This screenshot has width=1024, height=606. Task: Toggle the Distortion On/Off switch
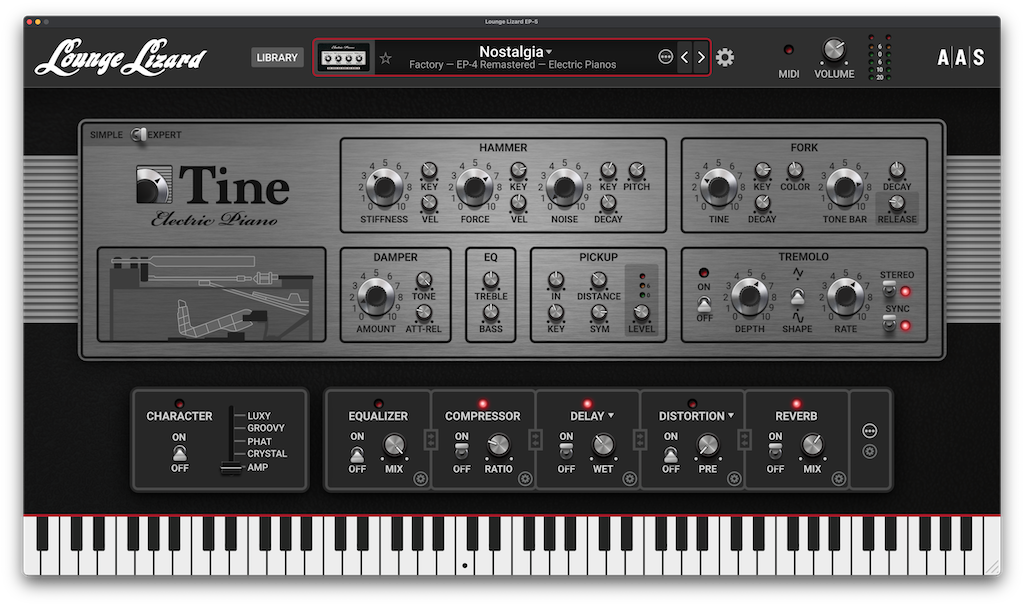coord(671,453)
